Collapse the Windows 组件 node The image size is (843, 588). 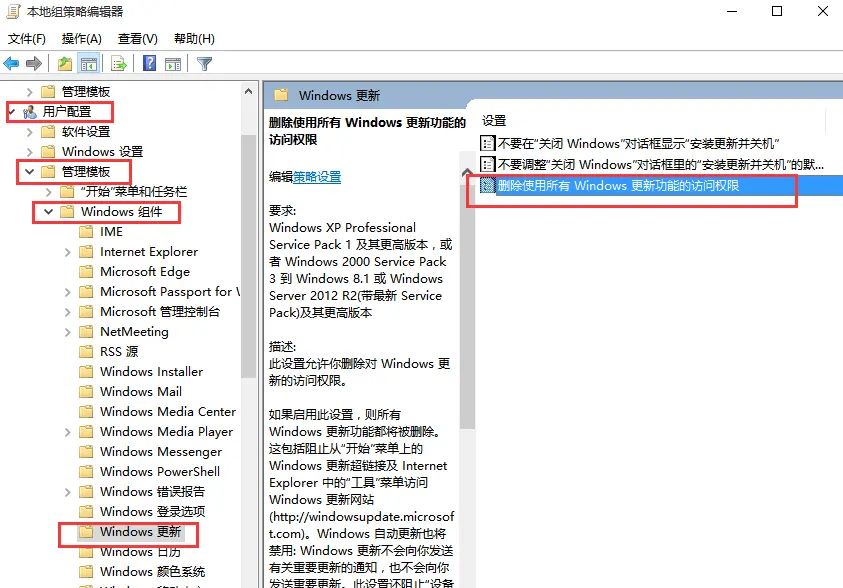(48, 212)
